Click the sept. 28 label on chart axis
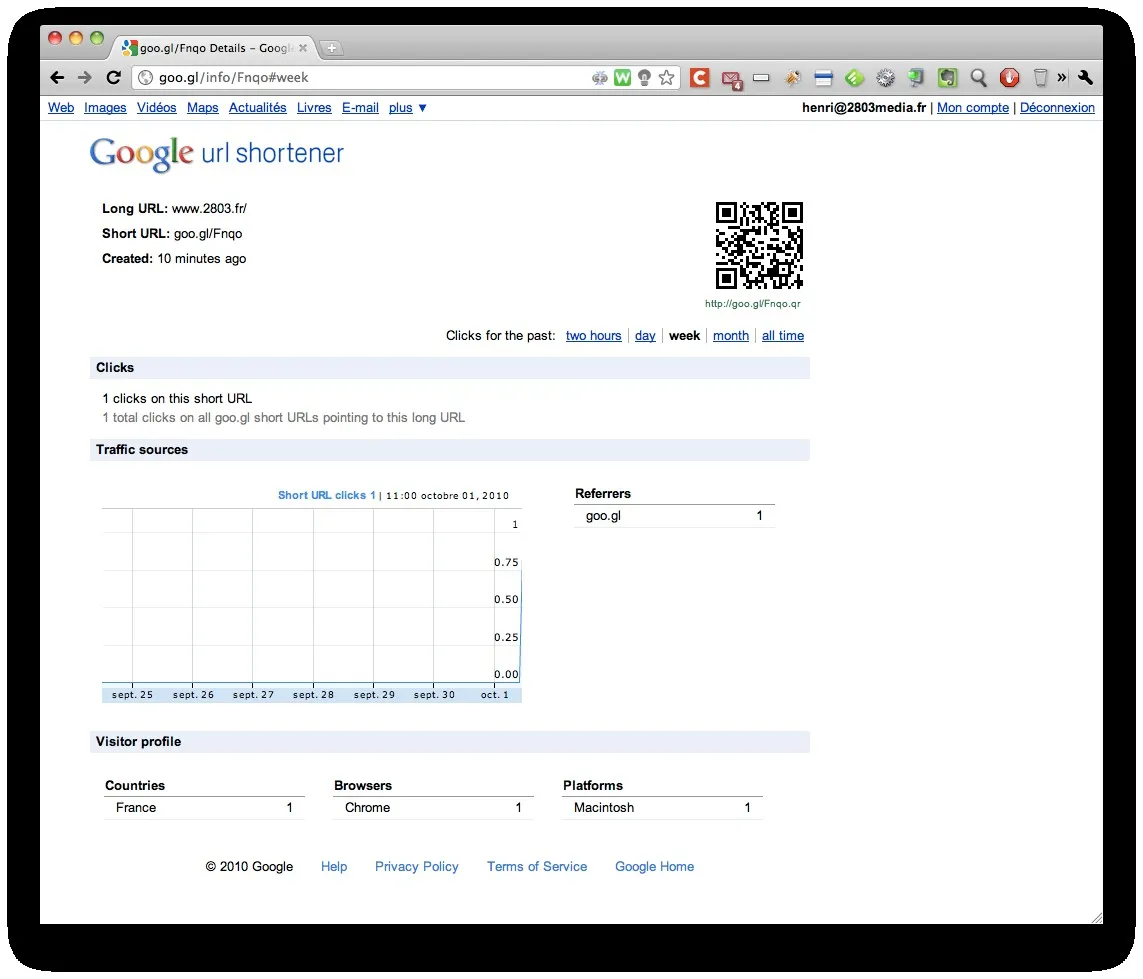This screenshot has height=979, width=1143. pyautogui.click(x=313, y=695)
